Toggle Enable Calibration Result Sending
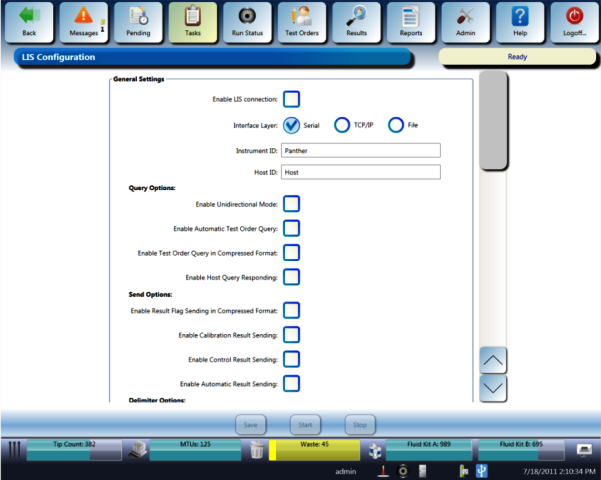Screen dimensions: 601x480 click(292, 335)
